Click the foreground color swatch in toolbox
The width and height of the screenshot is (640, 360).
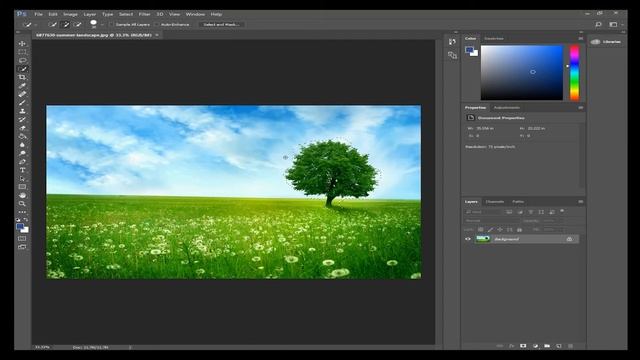(20, 227)
